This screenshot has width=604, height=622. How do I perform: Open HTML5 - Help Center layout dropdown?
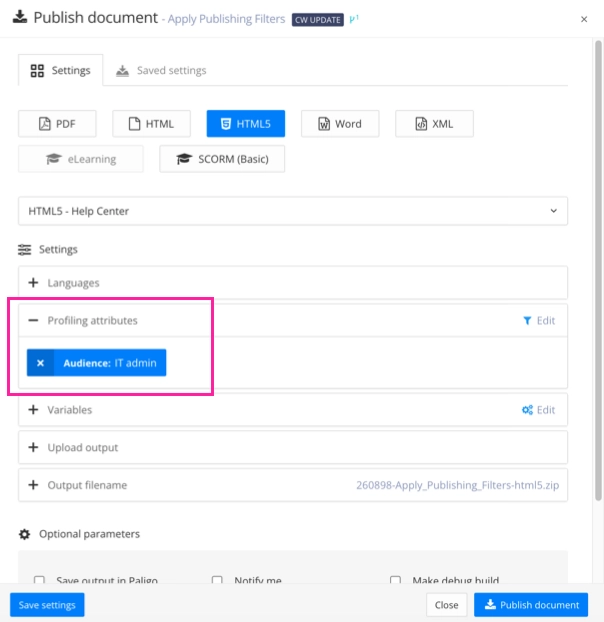(293, 211)
